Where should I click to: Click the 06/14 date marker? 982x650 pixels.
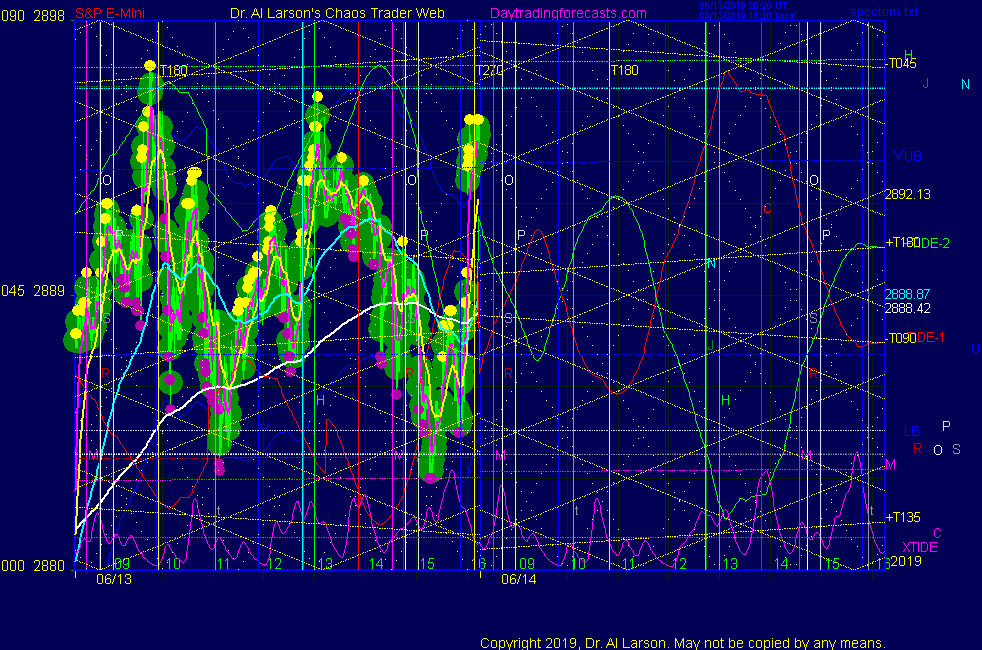pos(519,579)
